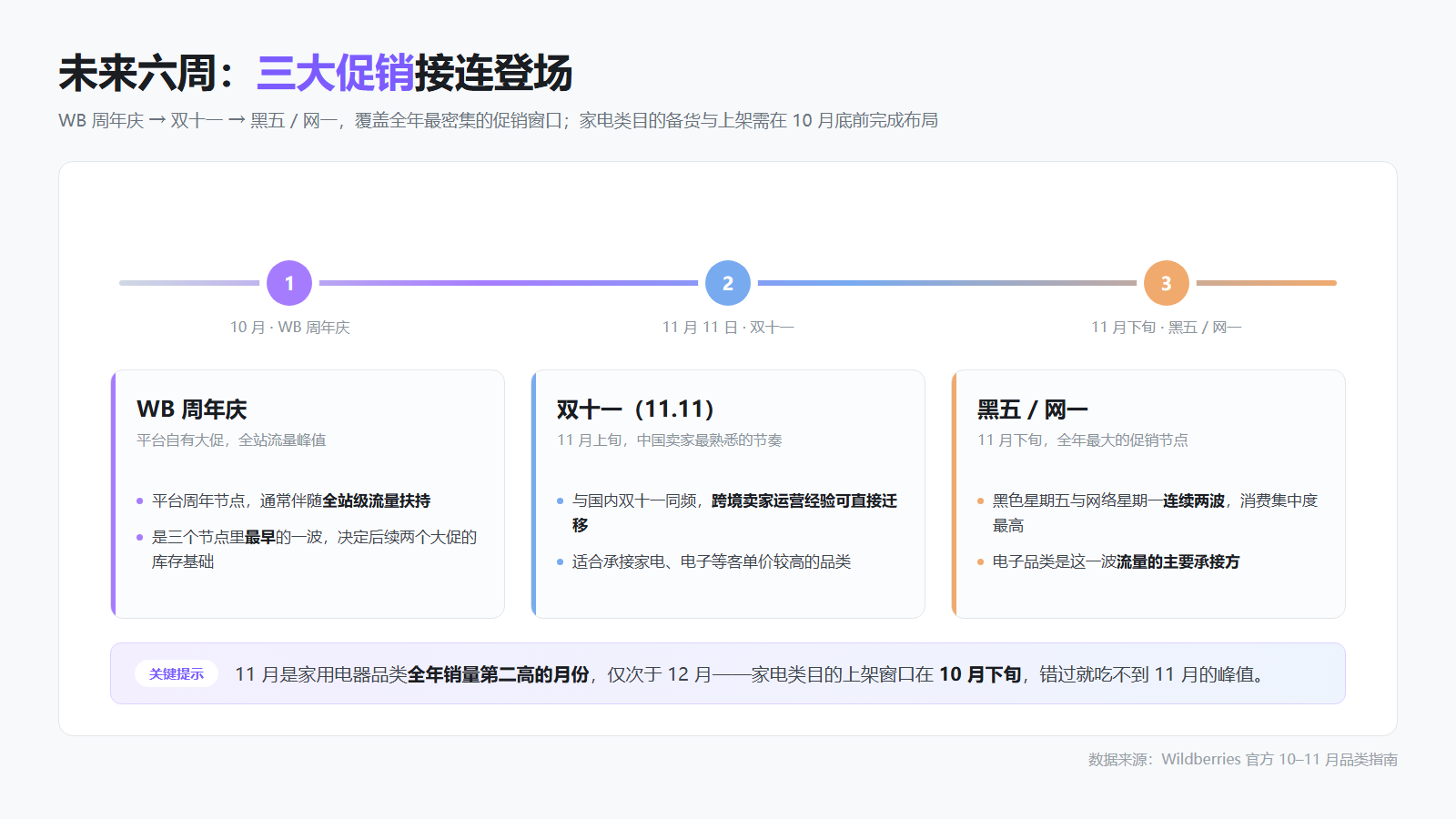
Task: Click the blue timeline marker numbered 2
Action: tap(728, 283)
